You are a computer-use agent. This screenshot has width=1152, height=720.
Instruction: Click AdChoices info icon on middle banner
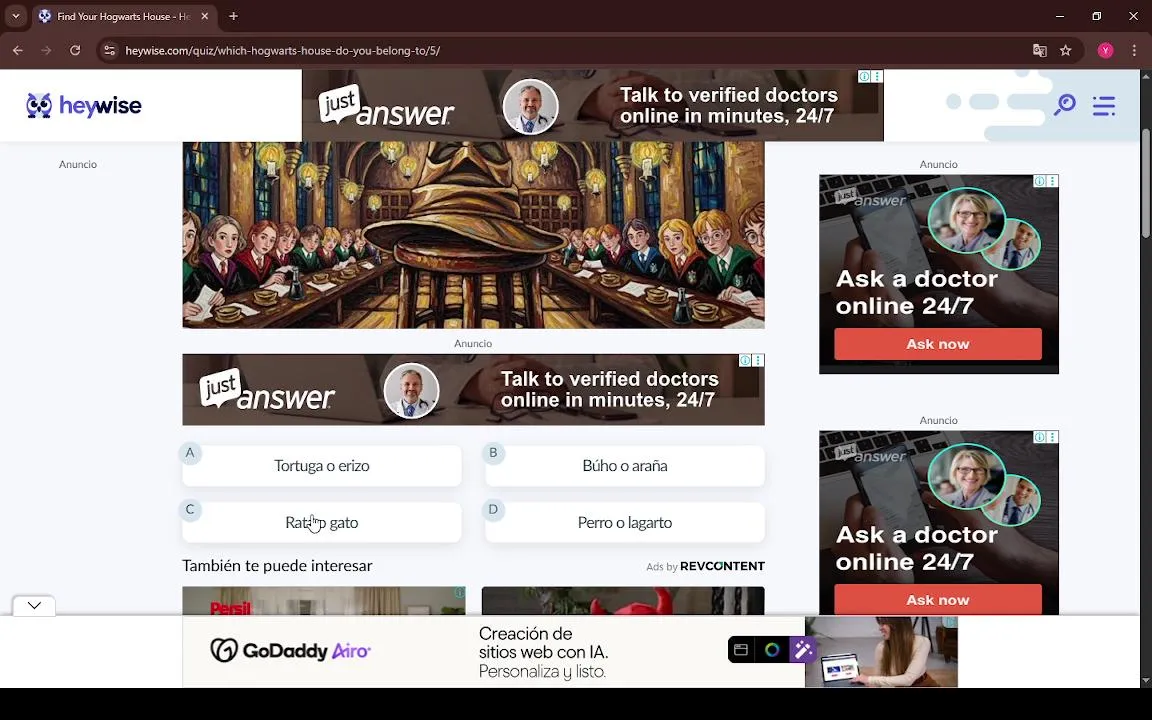pyautogui.click(x=745, y=360)
